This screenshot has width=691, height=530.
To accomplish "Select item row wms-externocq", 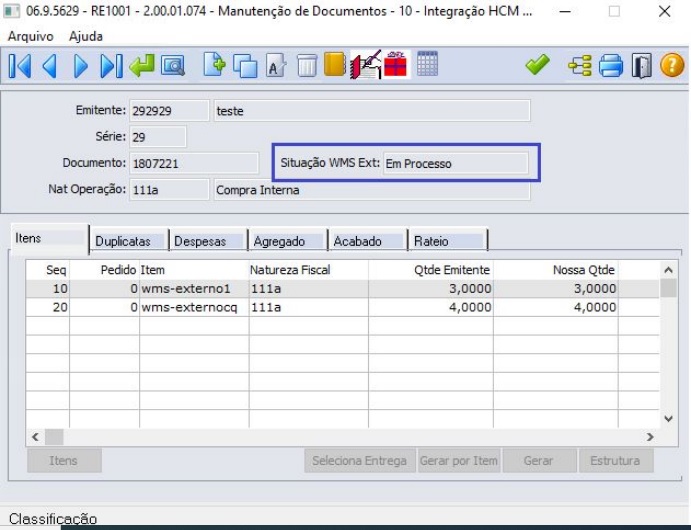I will click(342, 308).
